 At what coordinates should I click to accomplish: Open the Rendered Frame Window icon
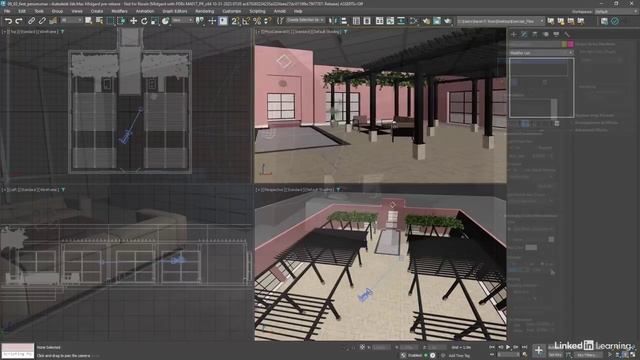pos(437,20)
